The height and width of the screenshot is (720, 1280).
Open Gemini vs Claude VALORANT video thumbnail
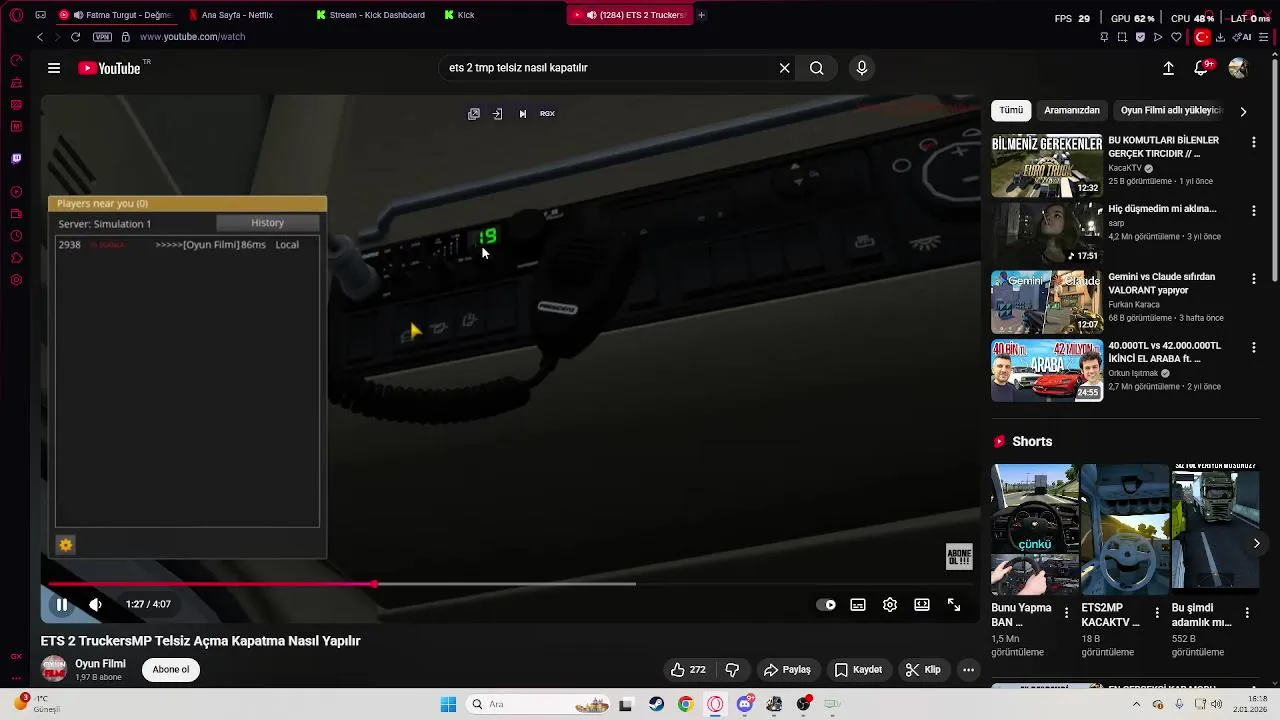point(1047,302)
